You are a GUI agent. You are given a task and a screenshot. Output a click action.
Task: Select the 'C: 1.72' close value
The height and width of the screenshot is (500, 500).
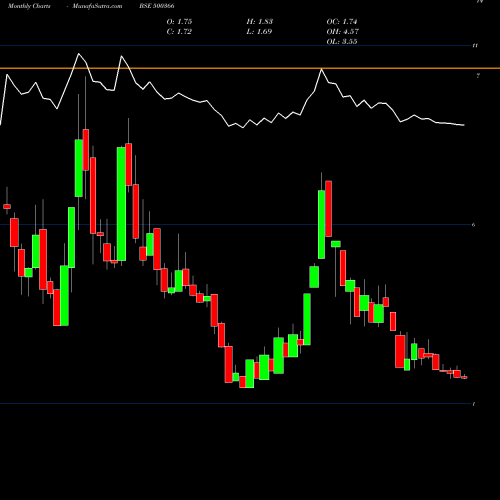[x=179, y=32]
